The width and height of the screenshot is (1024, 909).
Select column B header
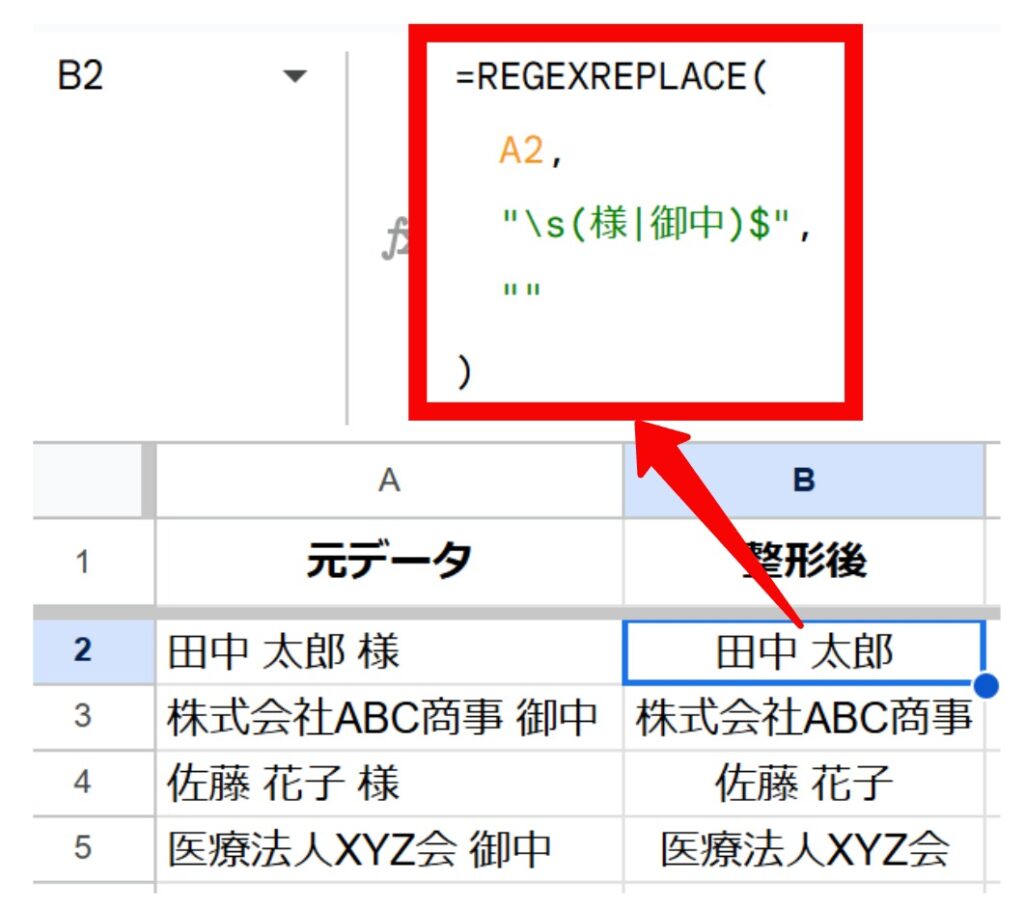coord(804,480)
